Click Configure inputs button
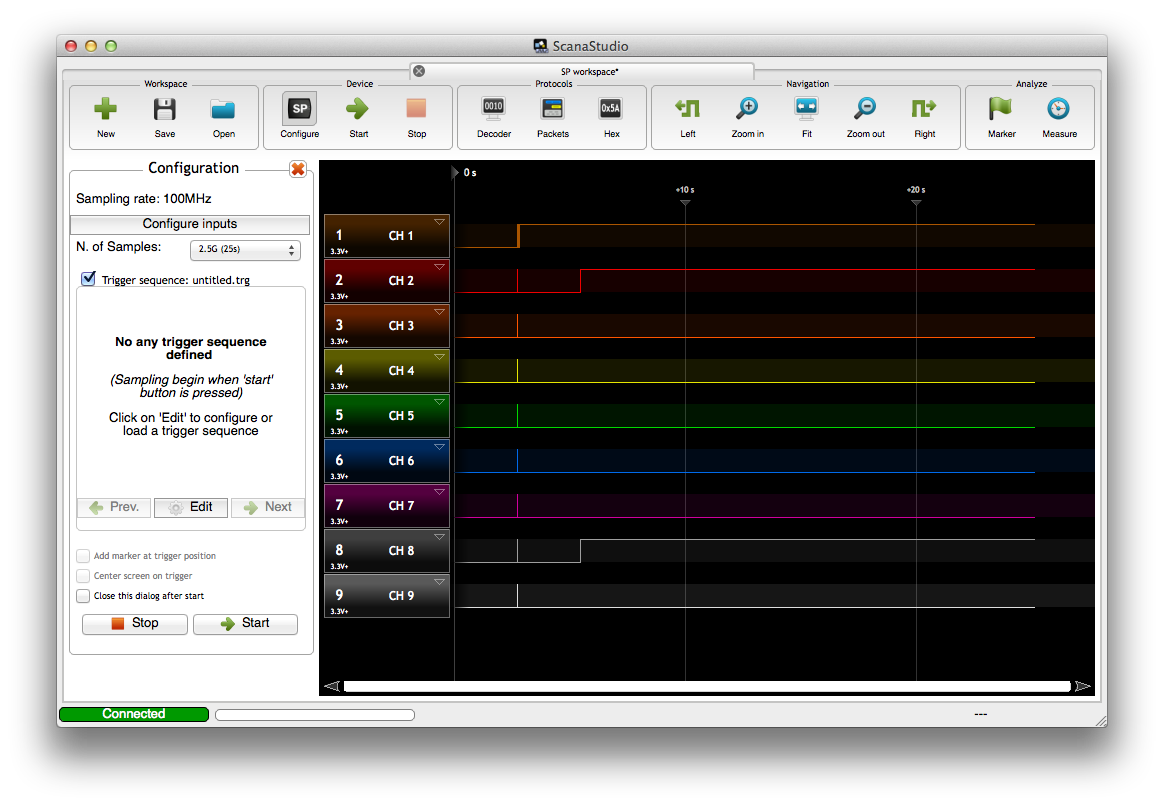 (x=189, y=224)
